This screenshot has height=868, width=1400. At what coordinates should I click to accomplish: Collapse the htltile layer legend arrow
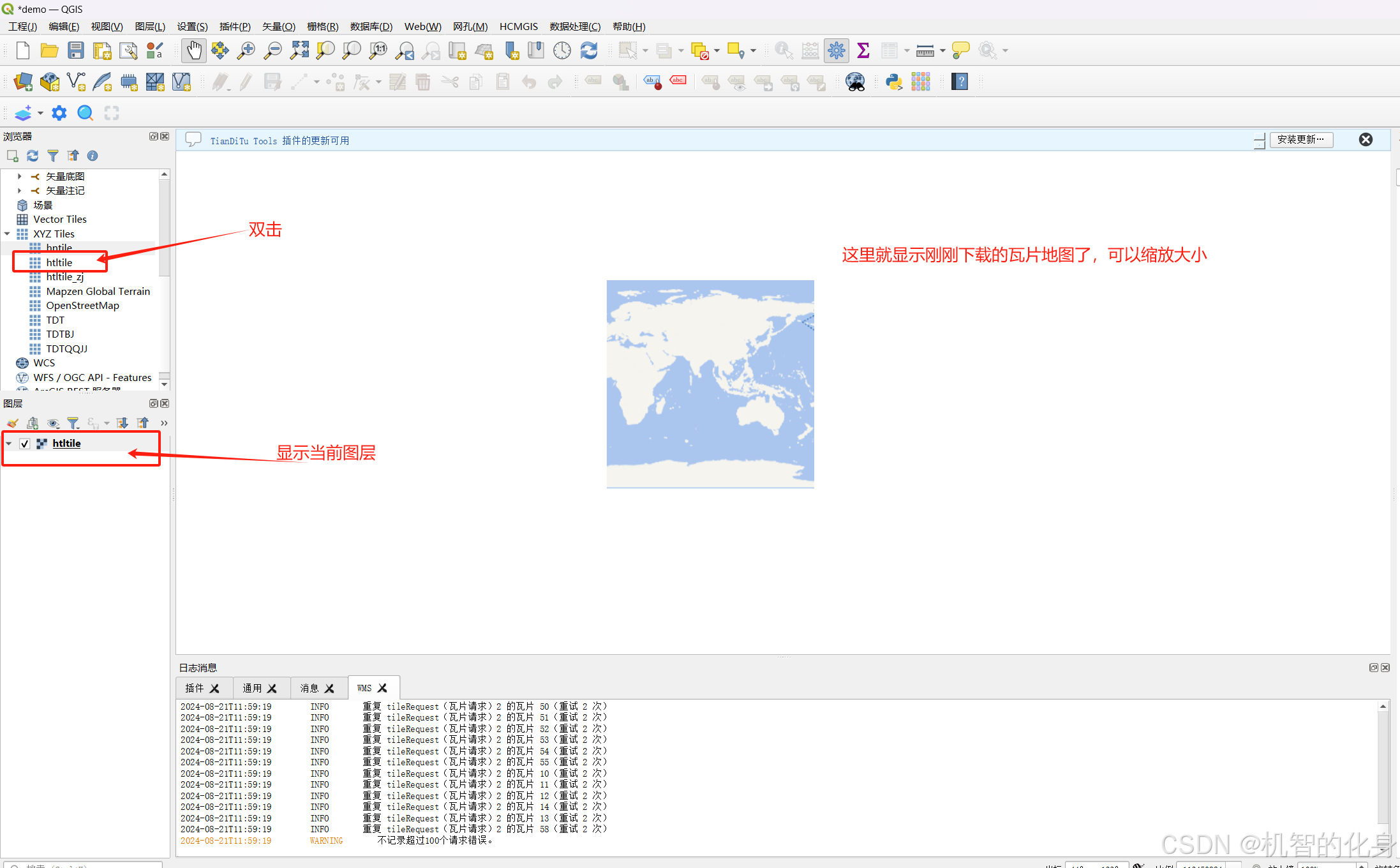pos(9,444)
